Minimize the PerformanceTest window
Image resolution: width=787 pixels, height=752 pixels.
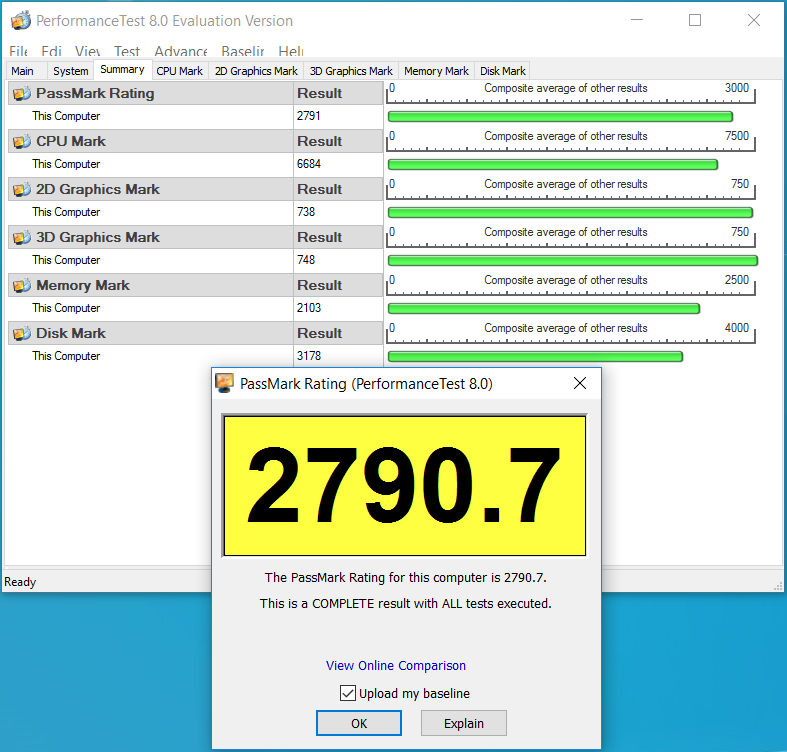click(x=637, y=20)
